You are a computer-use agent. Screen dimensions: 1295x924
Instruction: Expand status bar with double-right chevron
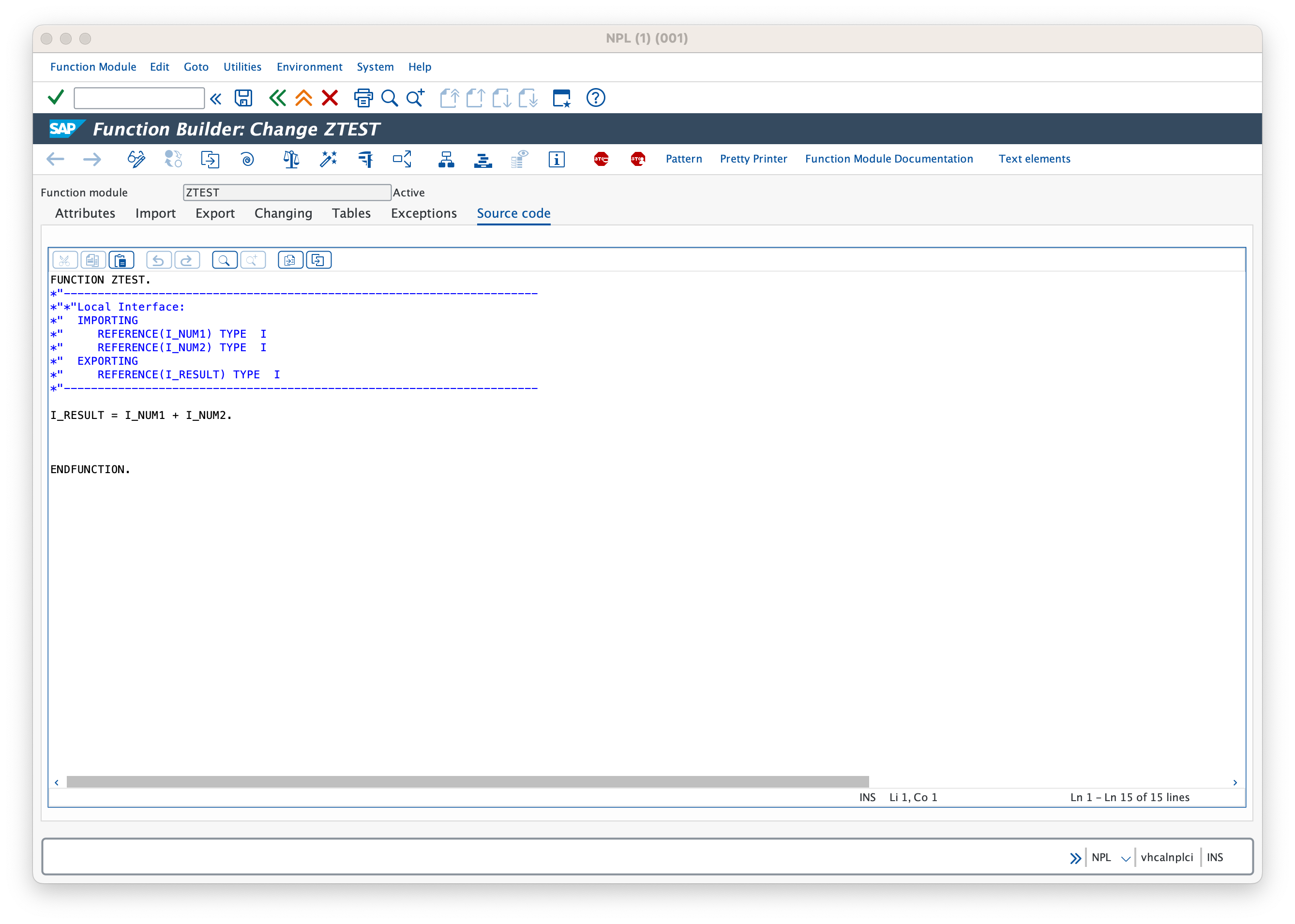pos(1075,858)
